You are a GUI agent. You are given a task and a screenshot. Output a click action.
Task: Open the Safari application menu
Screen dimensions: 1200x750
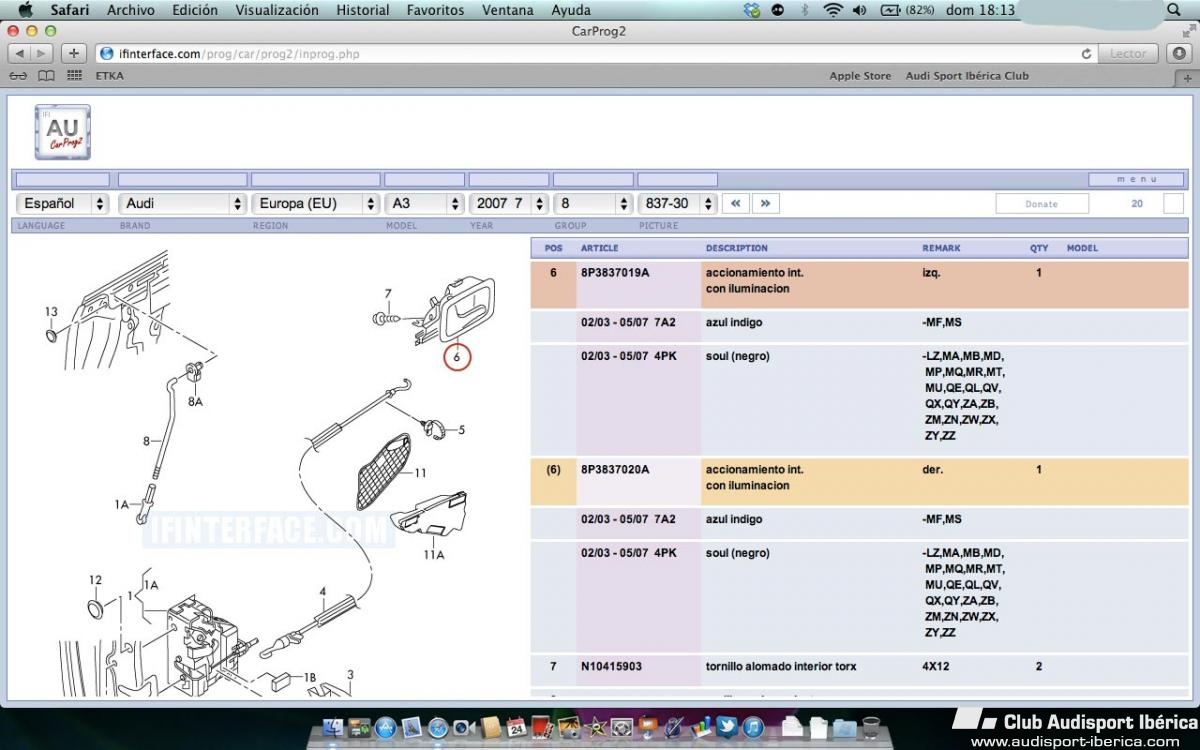point(70,10)
